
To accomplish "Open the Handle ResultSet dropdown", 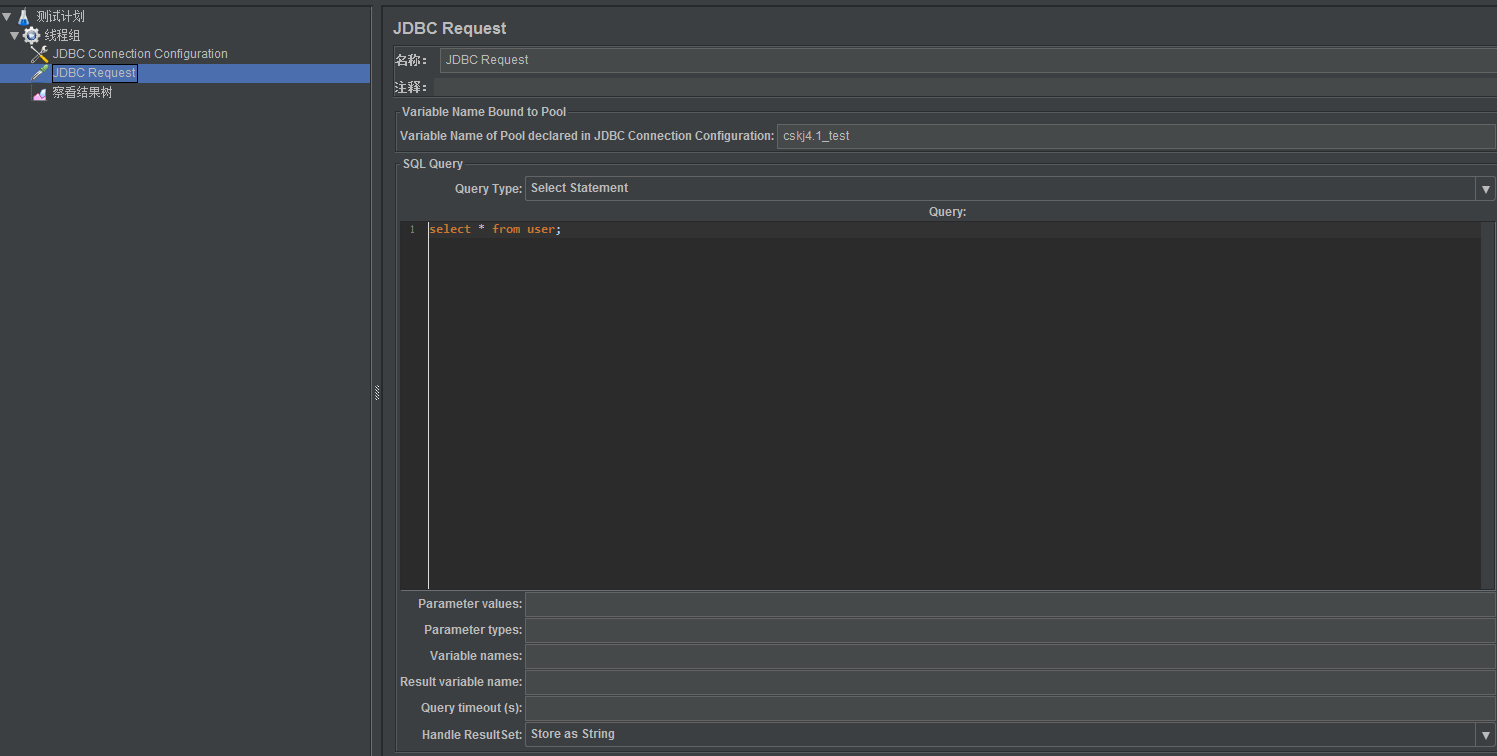I will pyautogui.click(x=1485, y=735).
